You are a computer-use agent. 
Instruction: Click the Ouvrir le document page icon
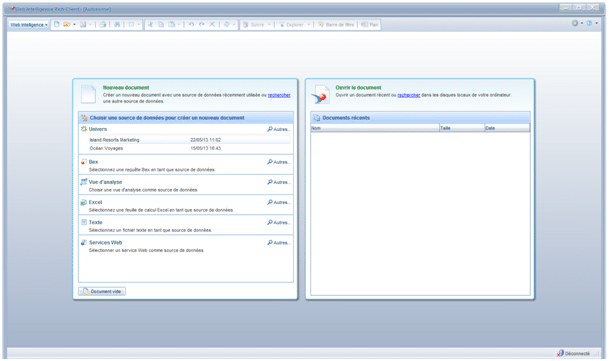pos(321,94)
